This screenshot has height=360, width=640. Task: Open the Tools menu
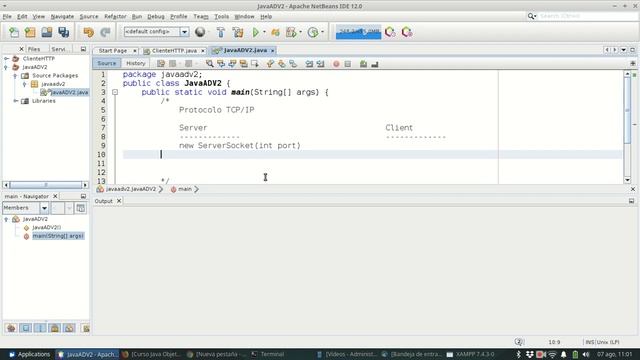221,16
